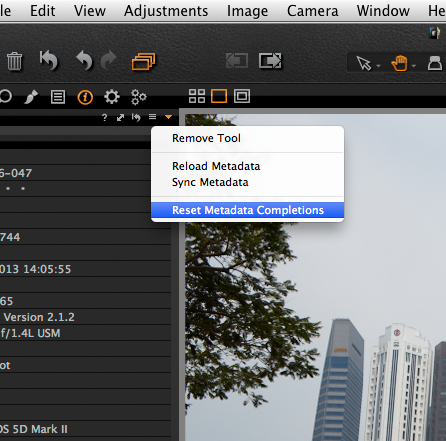Image resolution: width=446 pixels, height=441 pixels.
Task: Select the orange pan hand tool
Action: [x=399, y=63]
